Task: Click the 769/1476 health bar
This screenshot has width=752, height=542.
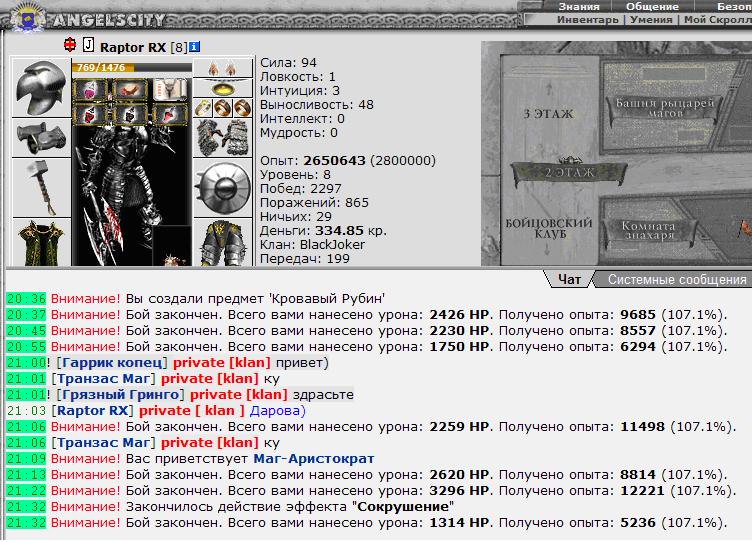Action: 131,67
